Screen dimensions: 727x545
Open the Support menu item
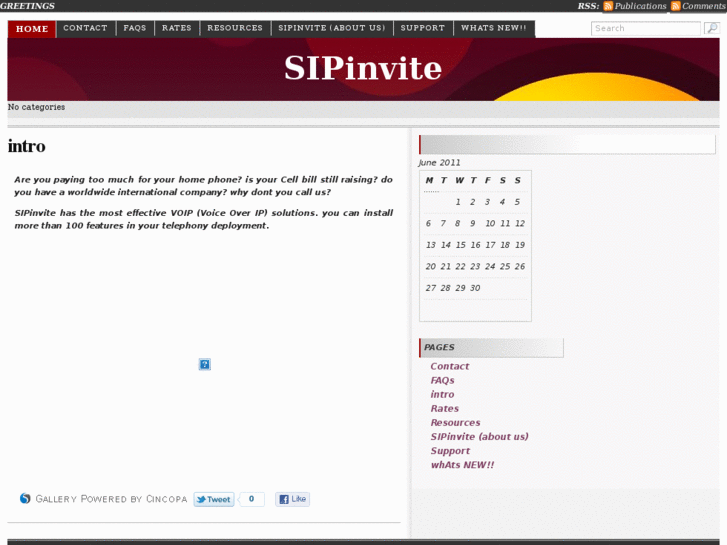click(423, 28)
